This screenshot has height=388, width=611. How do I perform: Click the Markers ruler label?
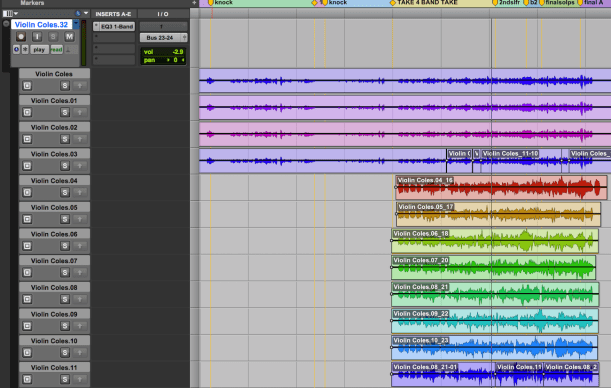[x=32, y=3]
